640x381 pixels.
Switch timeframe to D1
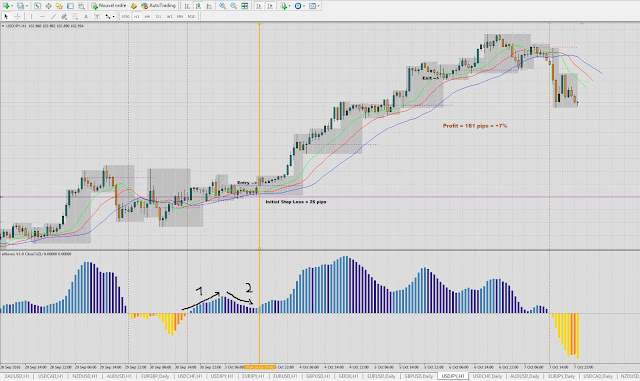[158, 16]
